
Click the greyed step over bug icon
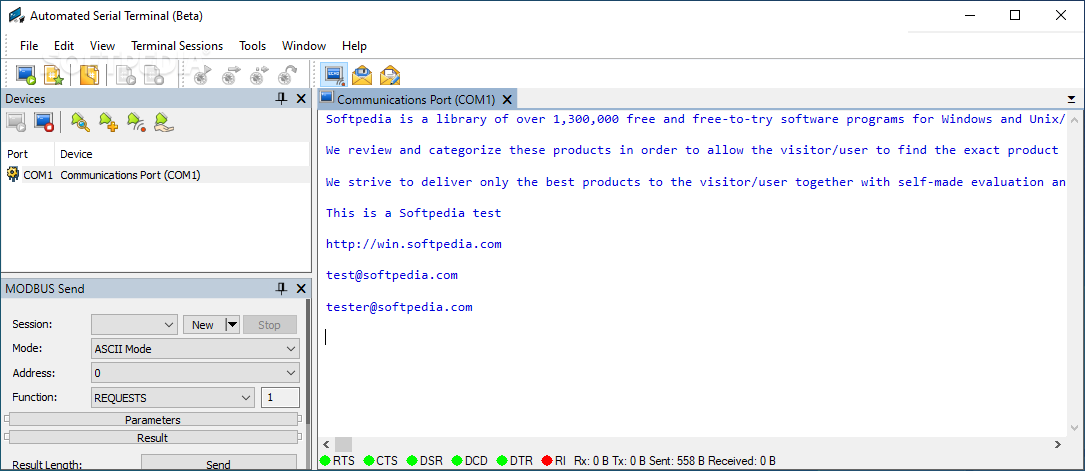coord(230,75)
